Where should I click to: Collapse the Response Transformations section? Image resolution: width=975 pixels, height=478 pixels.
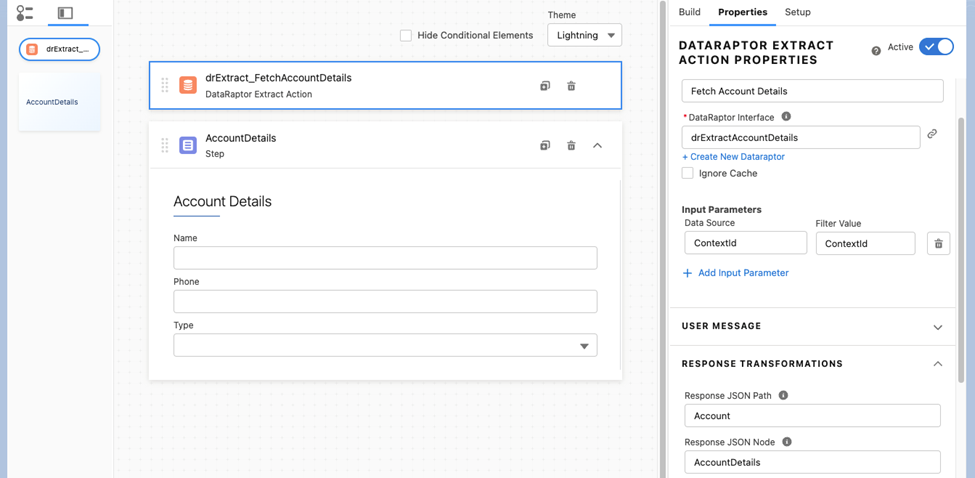coord(938,364)
